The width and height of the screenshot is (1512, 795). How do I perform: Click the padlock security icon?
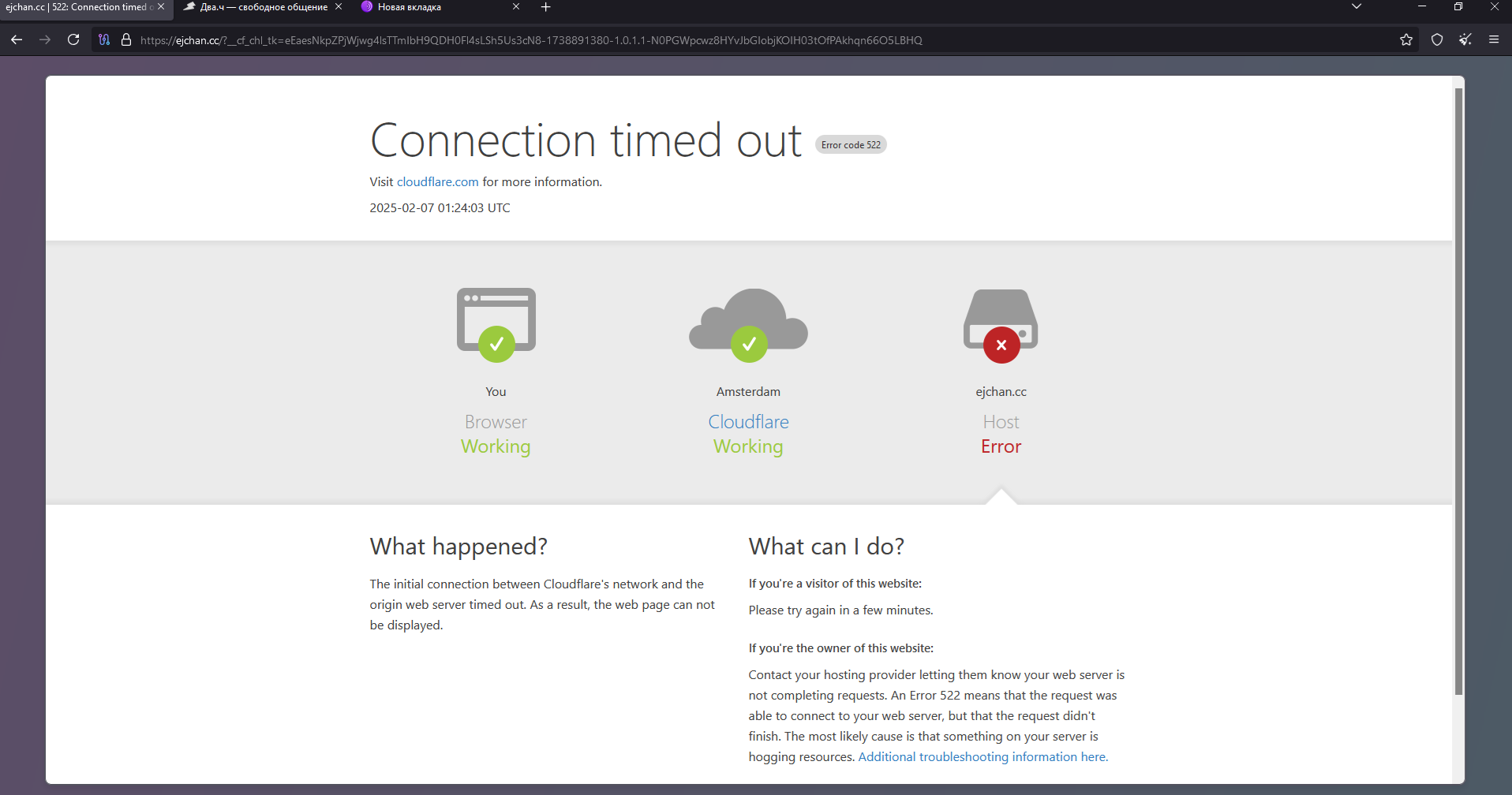tap(126, 39)
